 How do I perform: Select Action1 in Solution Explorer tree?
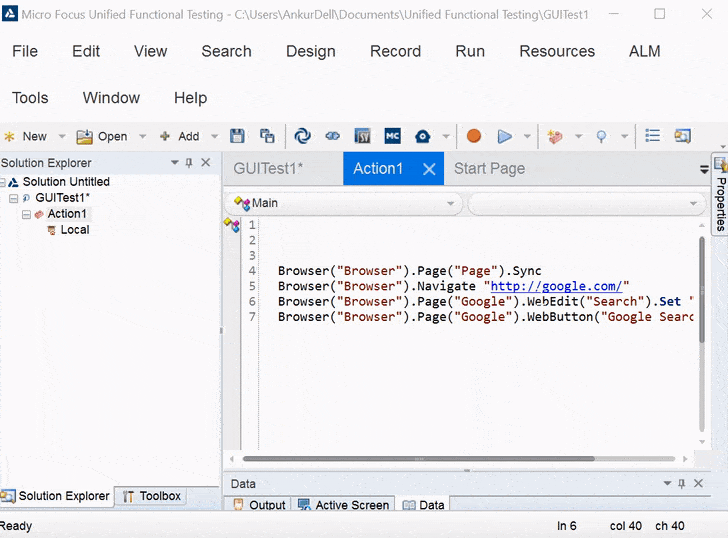tap(67, 214)
